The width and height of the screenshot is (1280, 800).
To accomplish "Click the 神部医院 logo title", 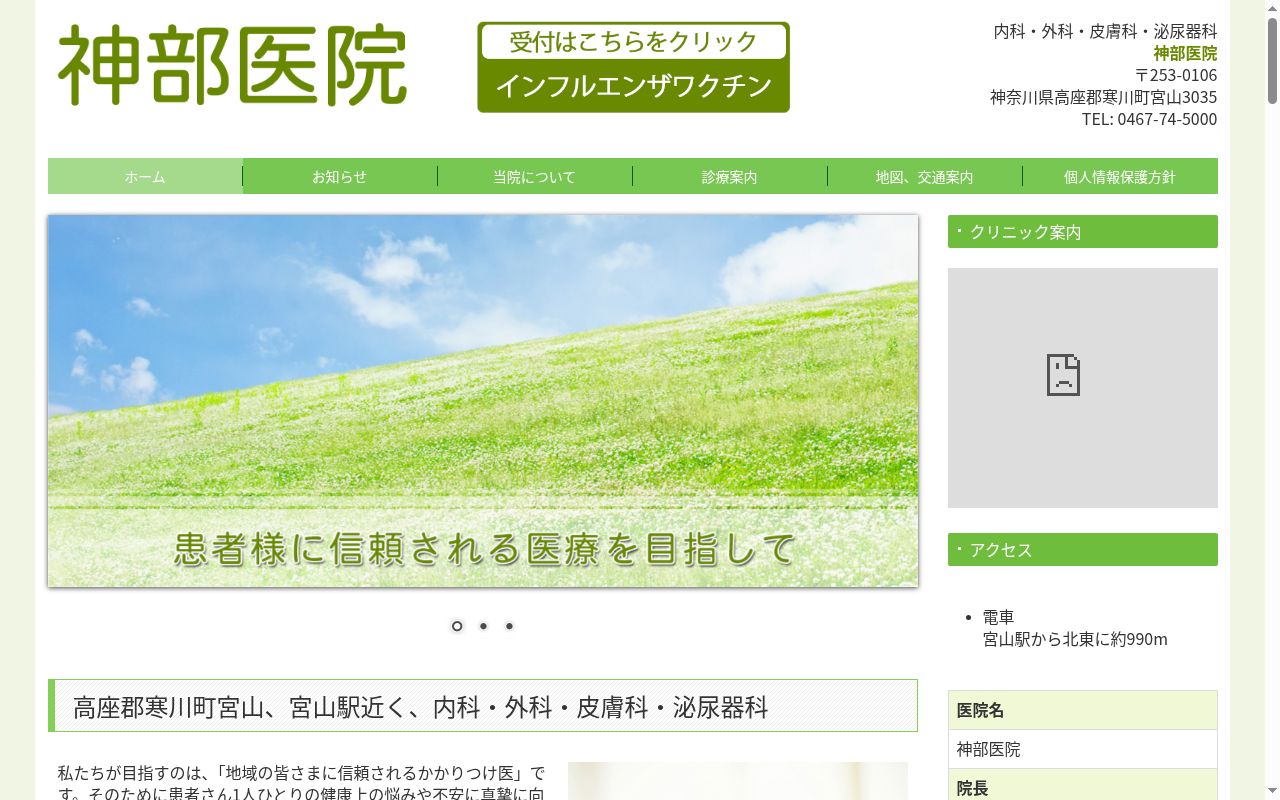I will [233, 66].
